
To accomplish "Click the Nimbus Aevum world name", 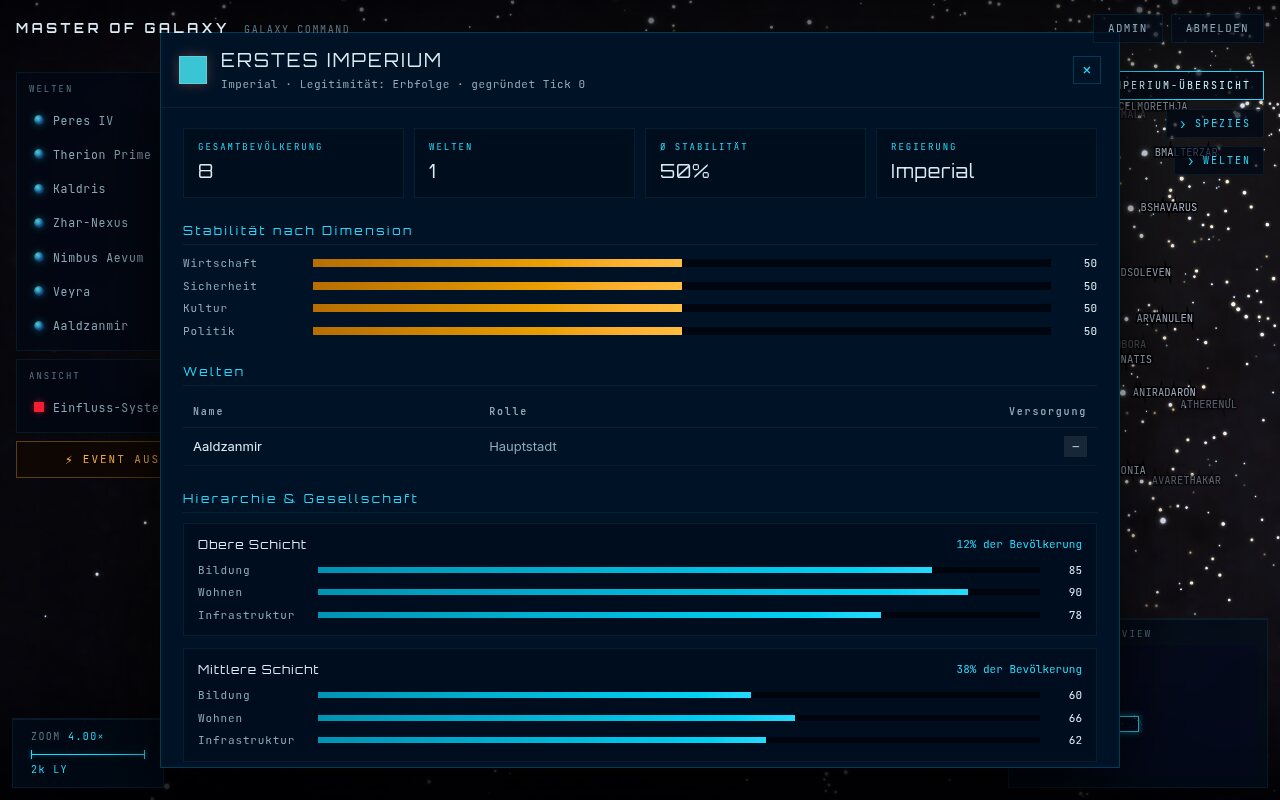I will point(98,258).
